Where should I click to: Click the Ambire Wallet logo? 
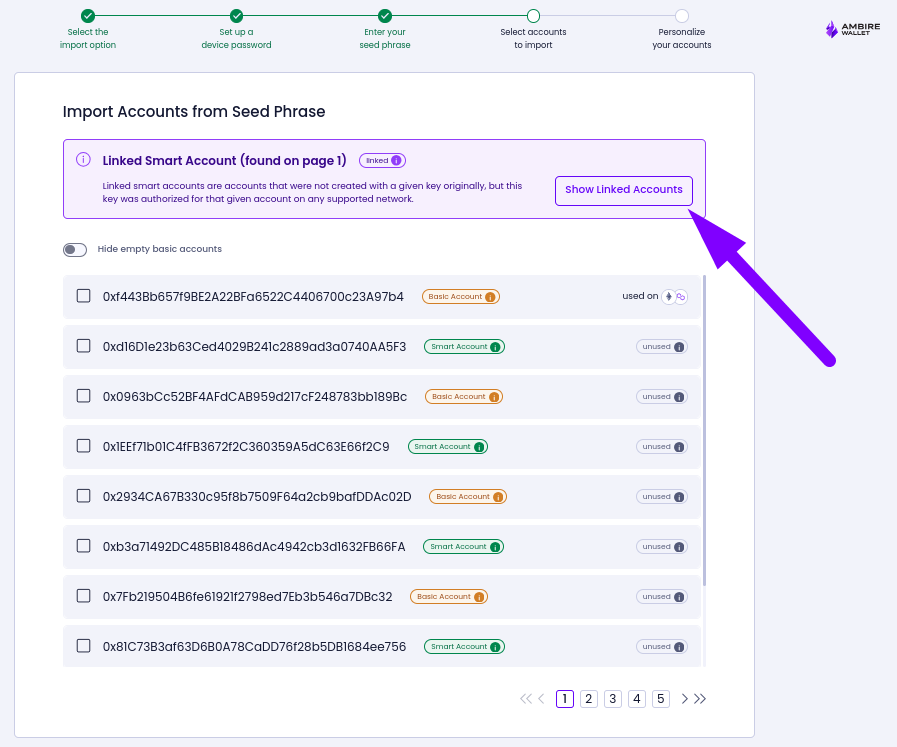852,29
